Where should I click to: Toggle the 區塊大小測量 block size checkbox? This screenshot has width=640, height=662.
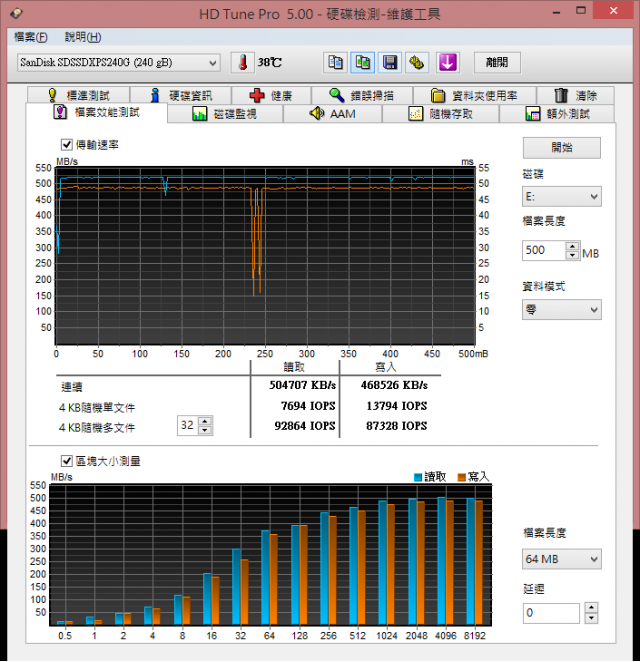click(x=67, y=461)
